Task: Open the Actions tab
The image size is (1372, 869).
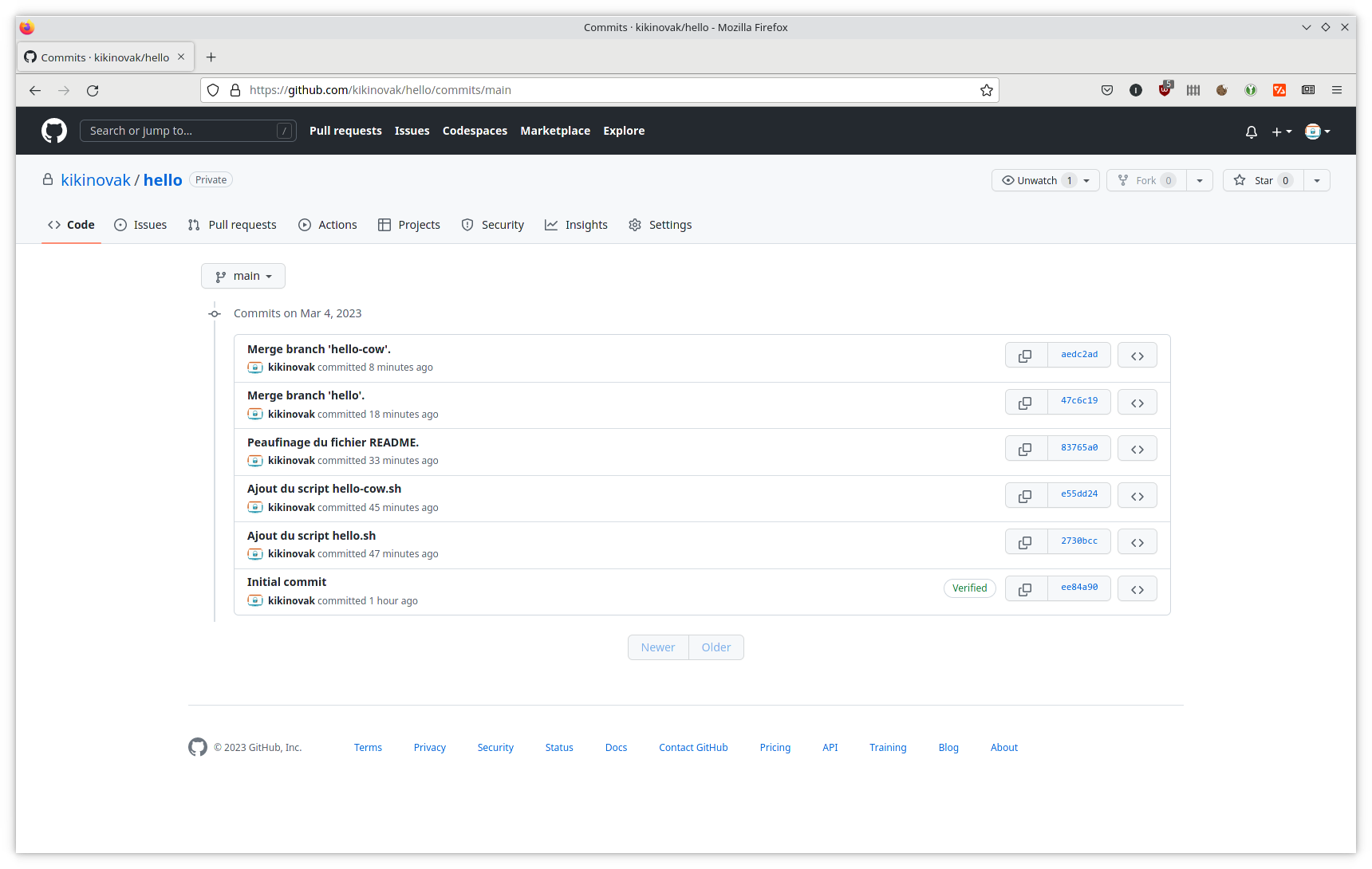Action: (328, 225)
